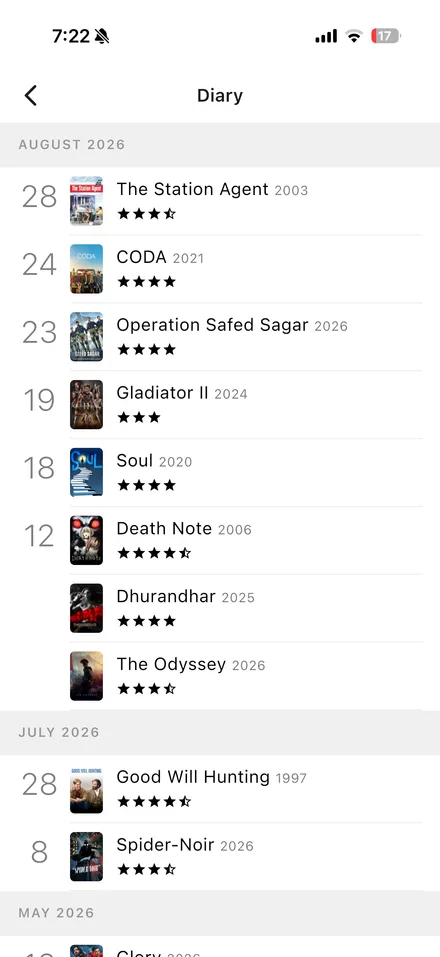Open The Station Agent poster thumbnail
The width and height of the screenshot is (440, 957).
point(86,201)
